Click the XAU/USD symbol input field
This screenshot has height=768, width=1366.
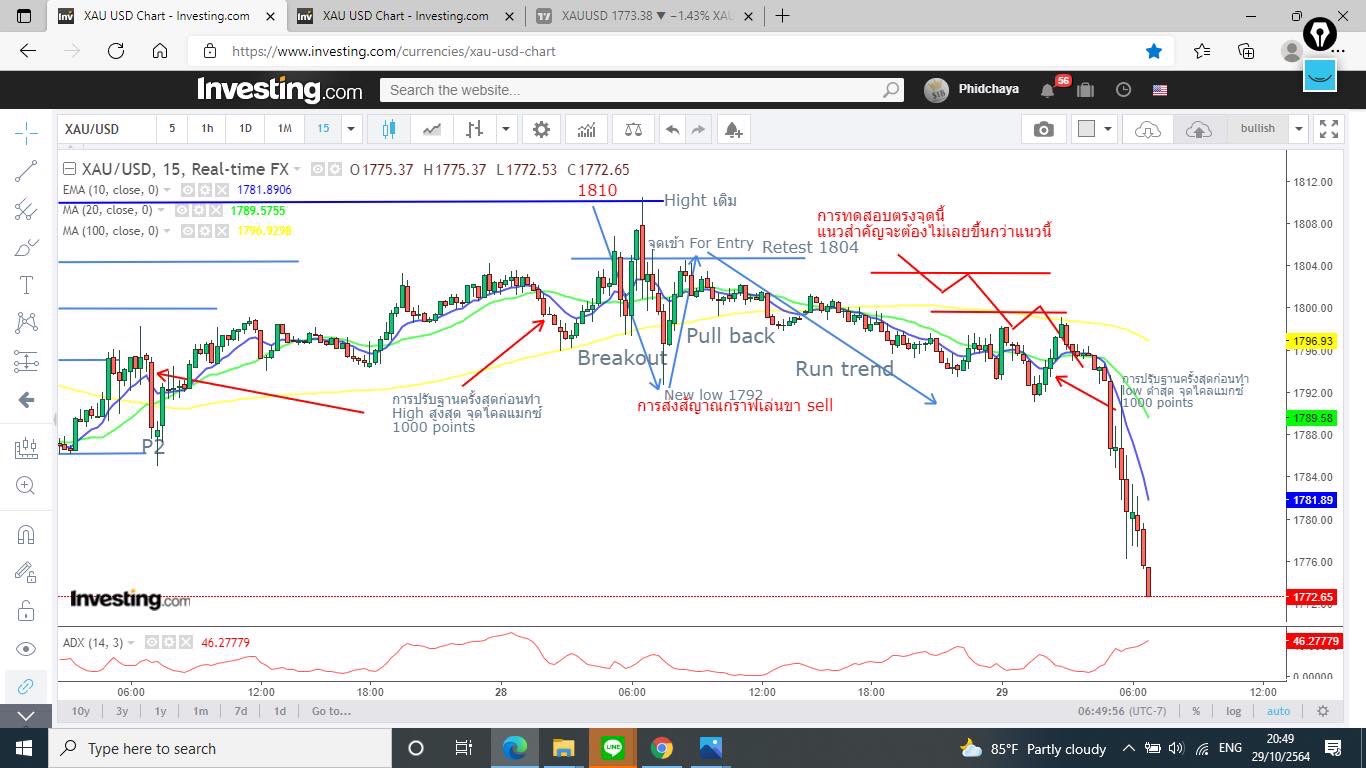coord(107,129)
